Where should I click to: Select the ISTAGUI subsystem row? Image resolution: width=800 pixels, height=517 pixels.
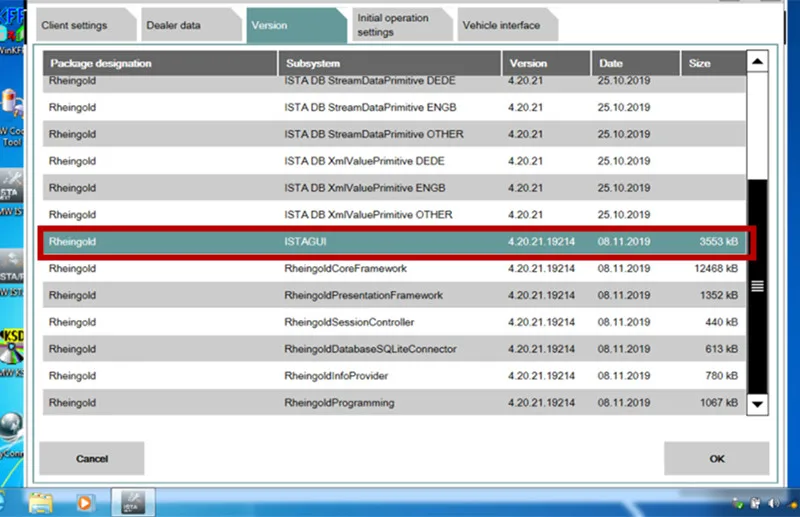pyautogui.click(x=394, y=241)
